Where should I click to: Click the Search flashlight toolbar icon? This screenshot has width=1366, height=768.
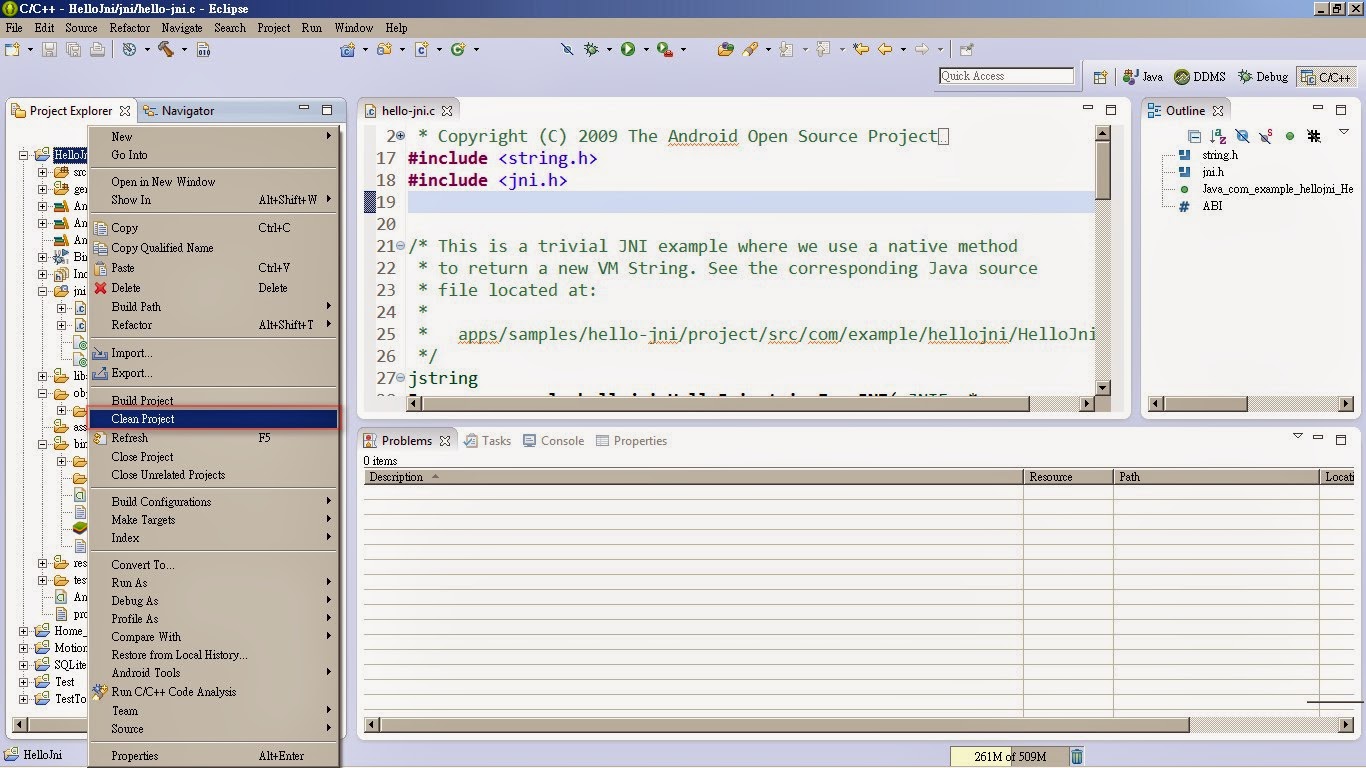tap(751, 49)
